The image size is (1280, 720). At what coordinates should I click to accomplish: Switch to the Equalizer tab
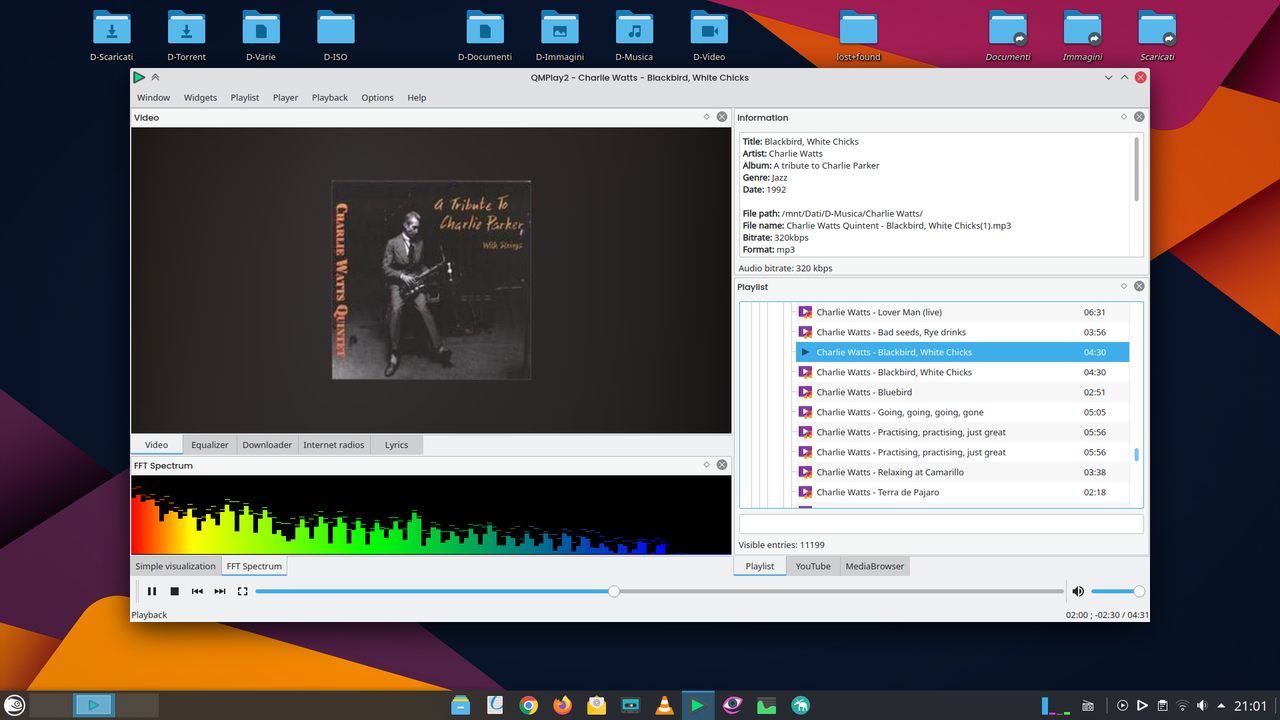210,445
